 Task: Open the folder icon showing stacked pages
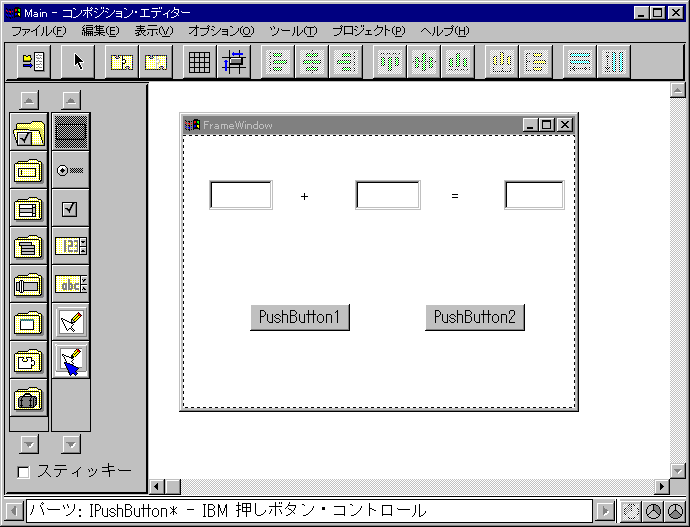(29, 246)
